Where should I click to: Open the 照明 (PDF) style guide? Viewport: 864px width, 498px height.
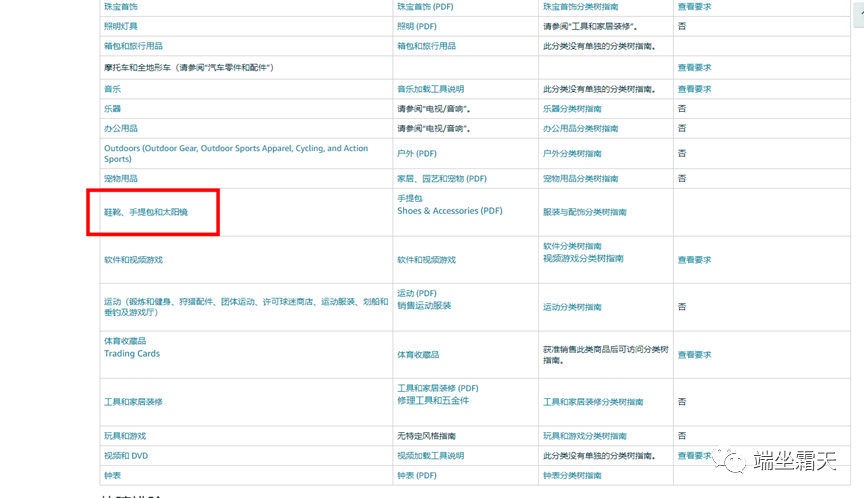417,26
